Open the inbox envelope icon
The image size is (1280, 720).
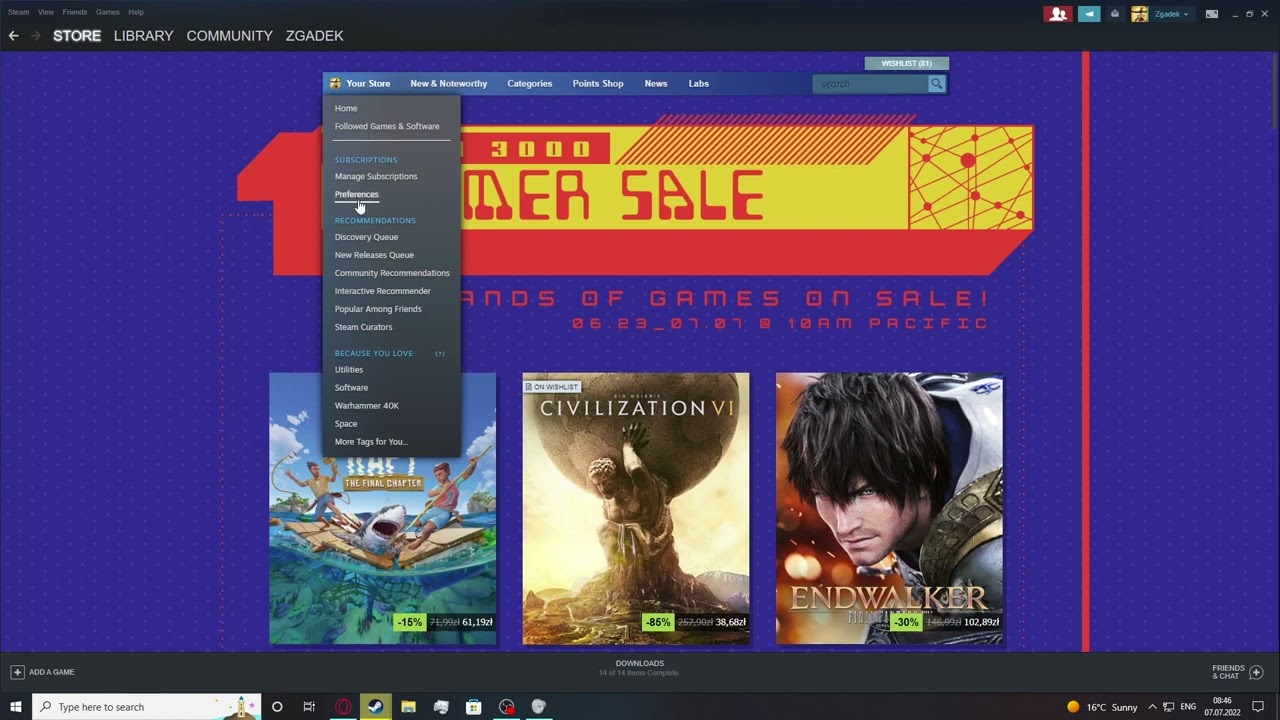tap(1115, 14)
